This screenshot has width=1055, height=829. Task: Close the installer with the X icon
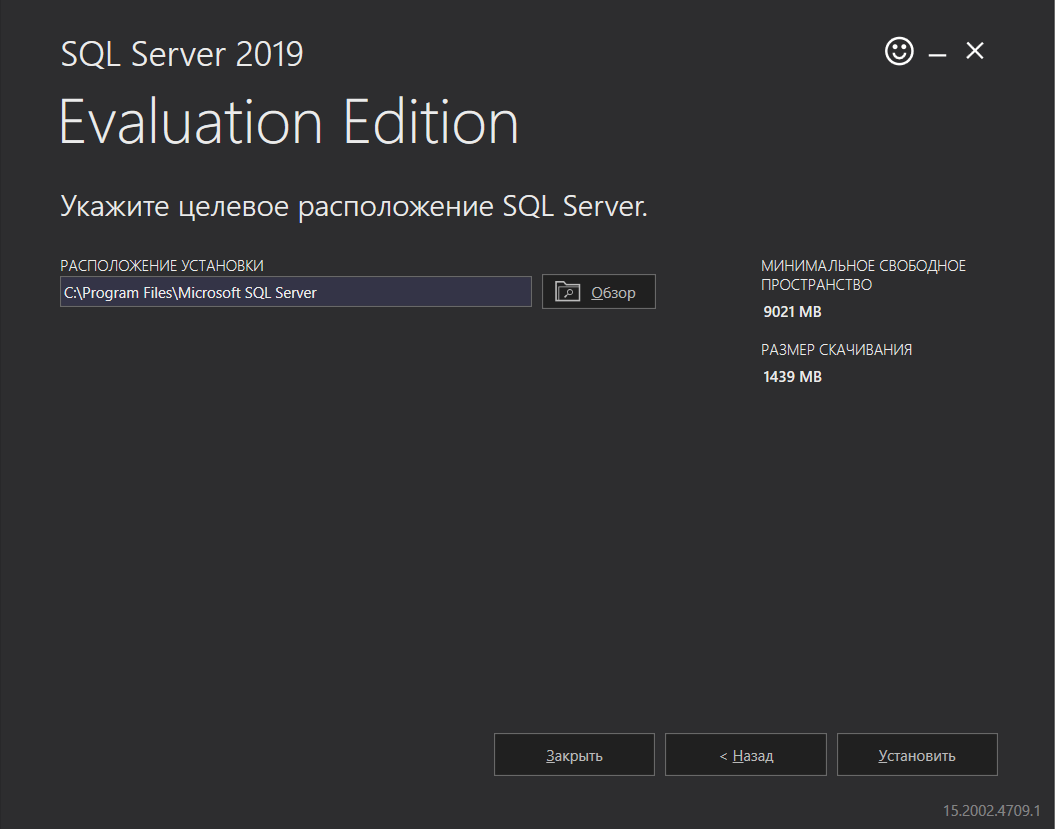click(975, 51)
